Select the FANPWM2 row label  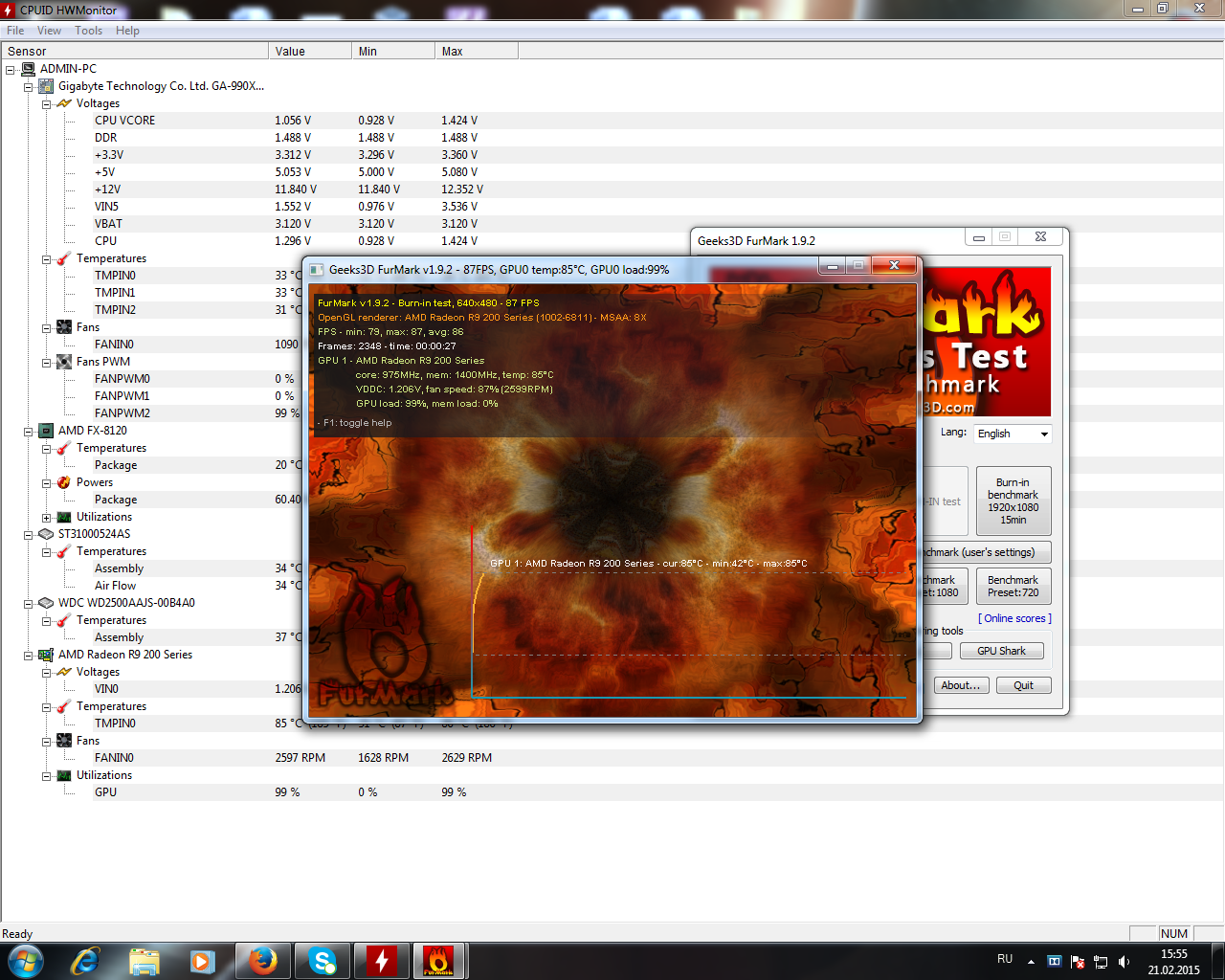tap(122, 413)
